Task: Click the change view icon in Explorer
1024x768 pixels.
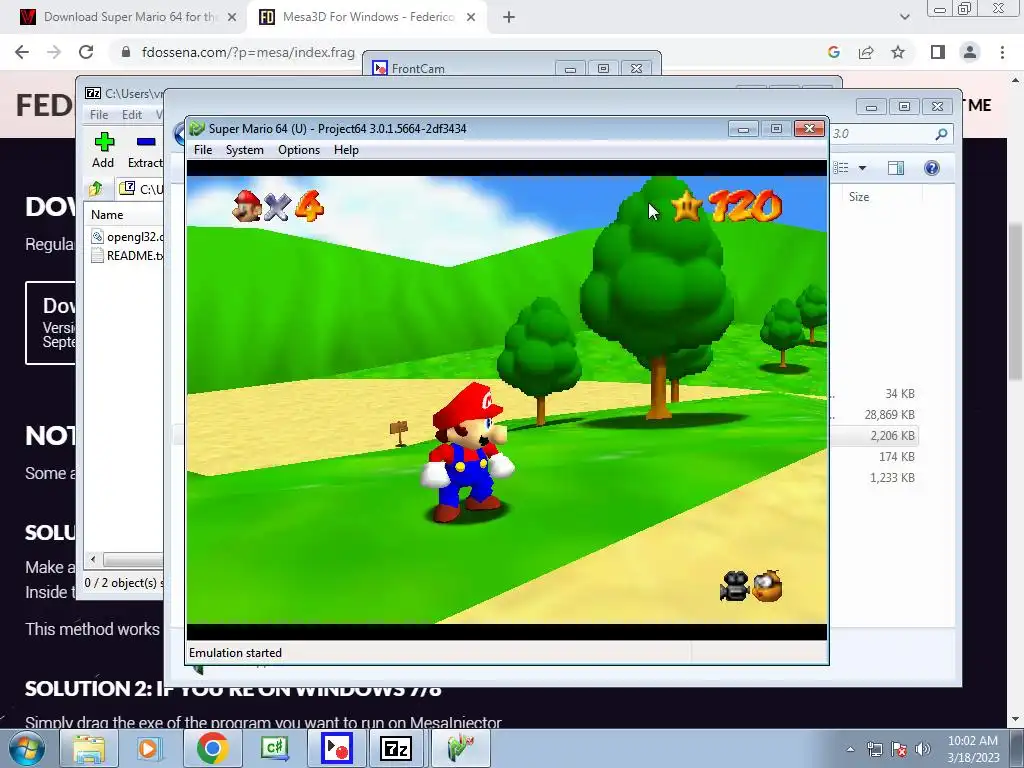Action: point(841,168)
